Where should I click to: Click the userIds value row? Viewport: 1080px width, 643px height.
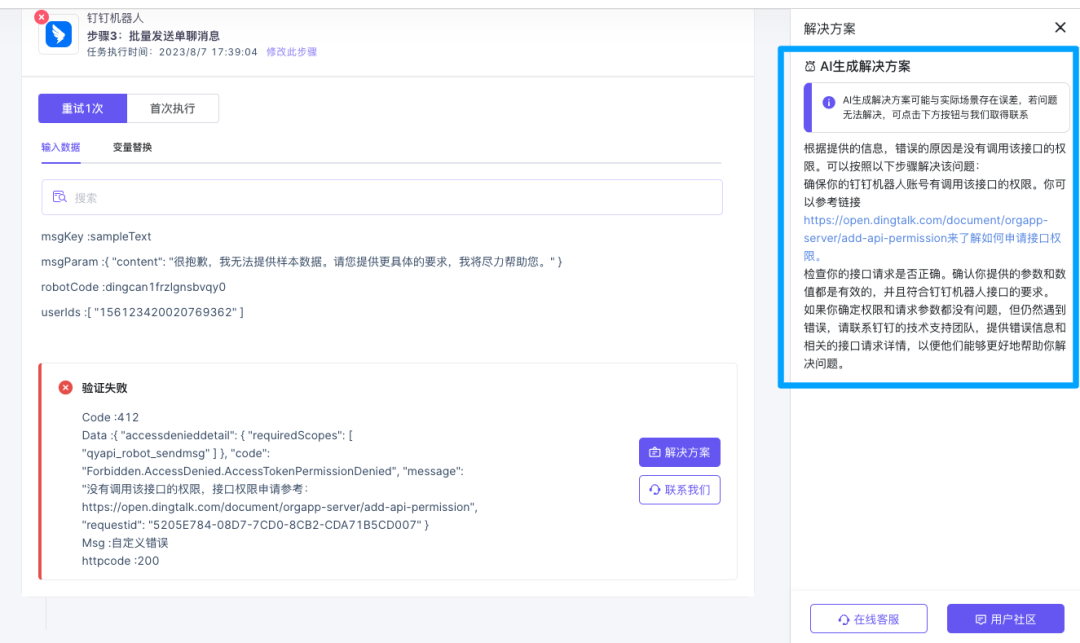142,312
